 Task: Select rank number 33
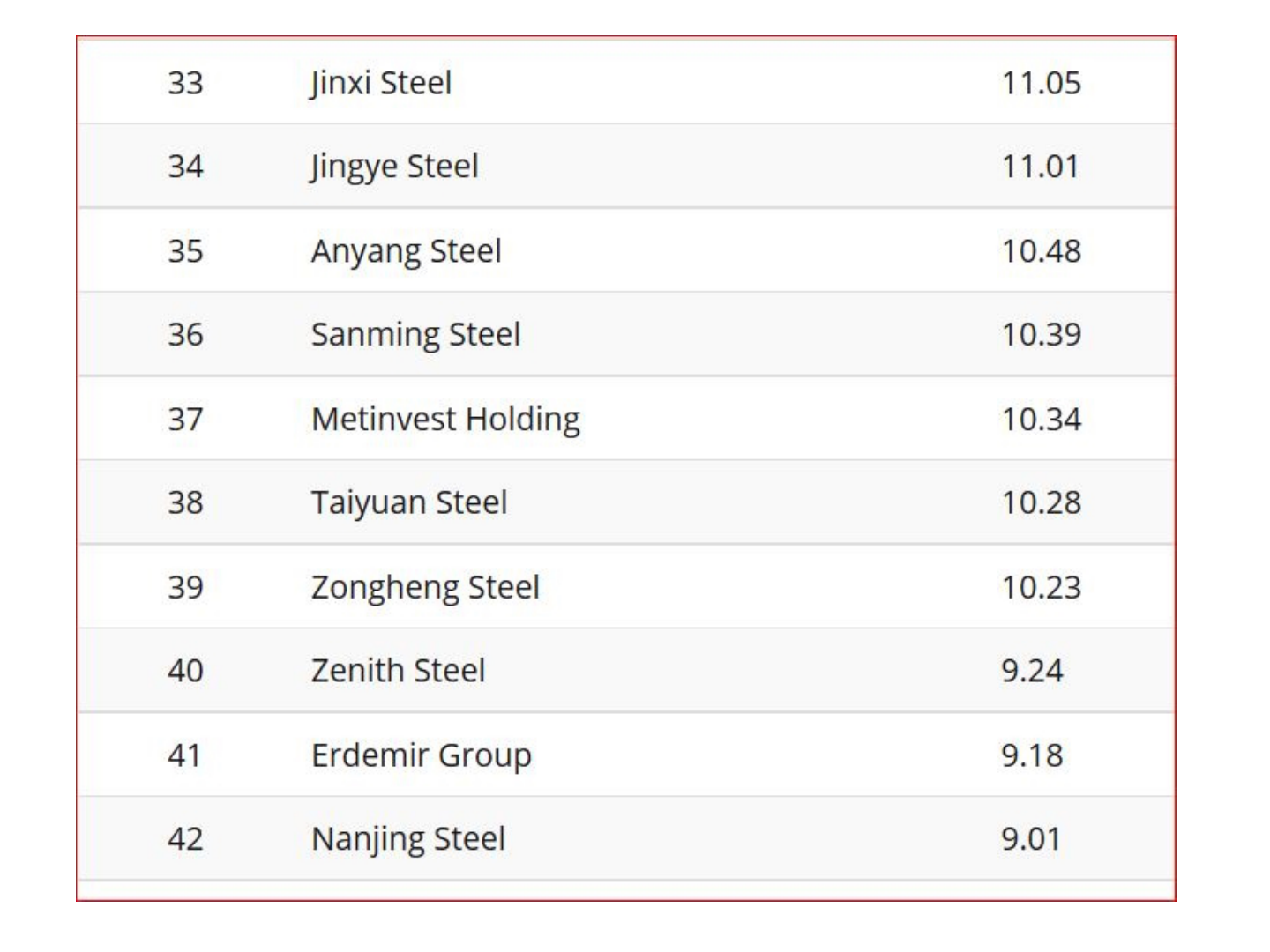tap(185, 83)
